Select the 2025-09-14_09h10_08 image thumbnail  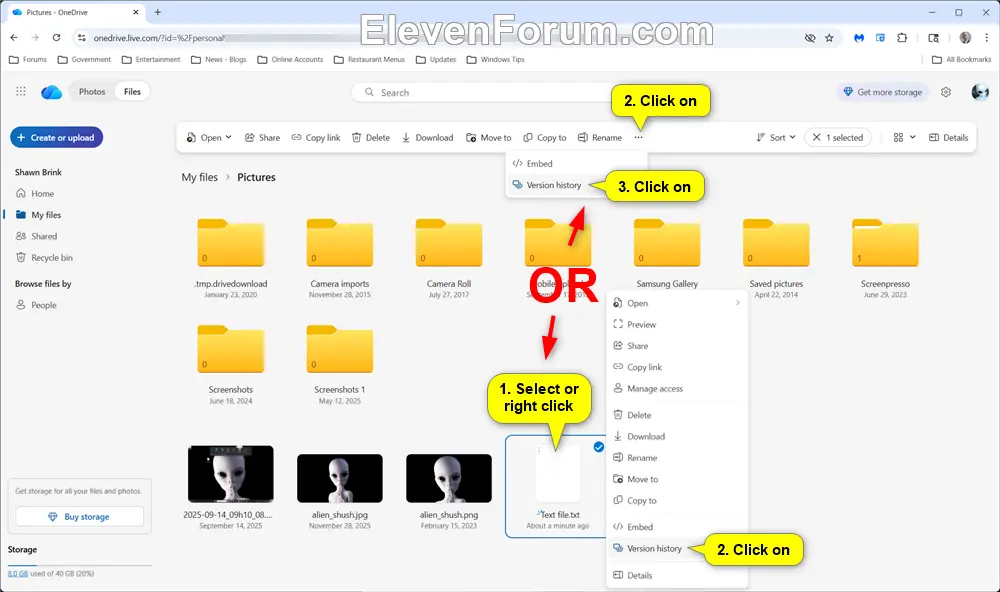[231, 474]
